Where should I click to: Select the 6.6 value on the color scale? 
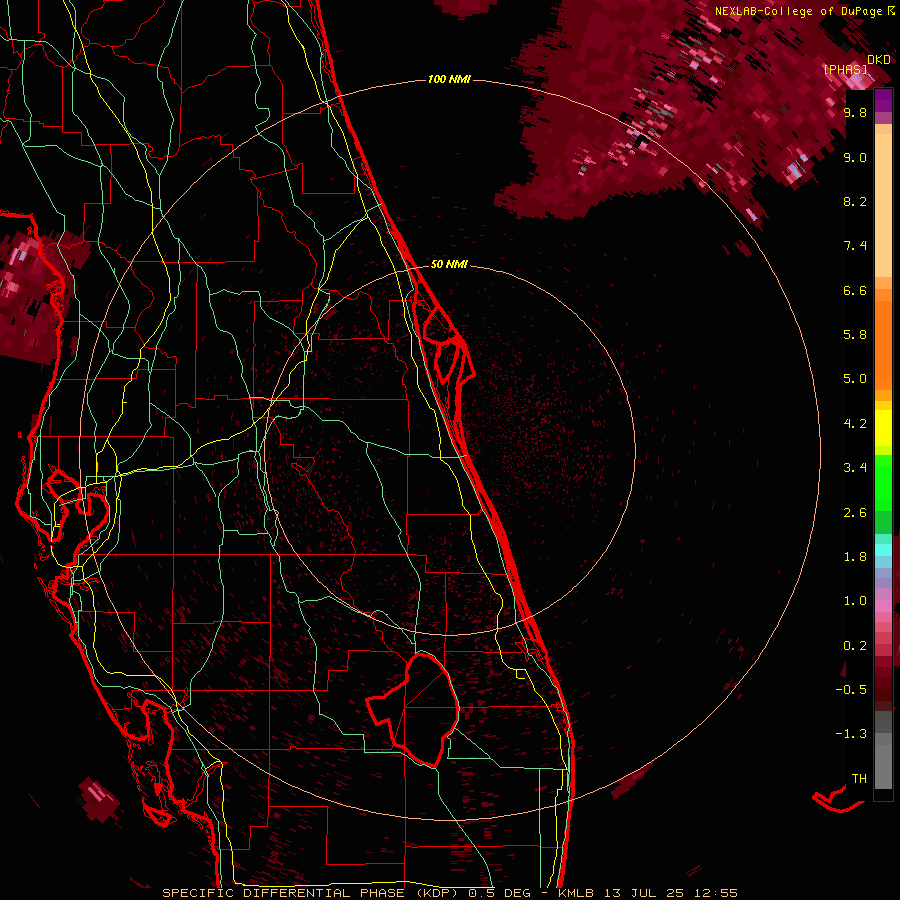pos(855,290)
